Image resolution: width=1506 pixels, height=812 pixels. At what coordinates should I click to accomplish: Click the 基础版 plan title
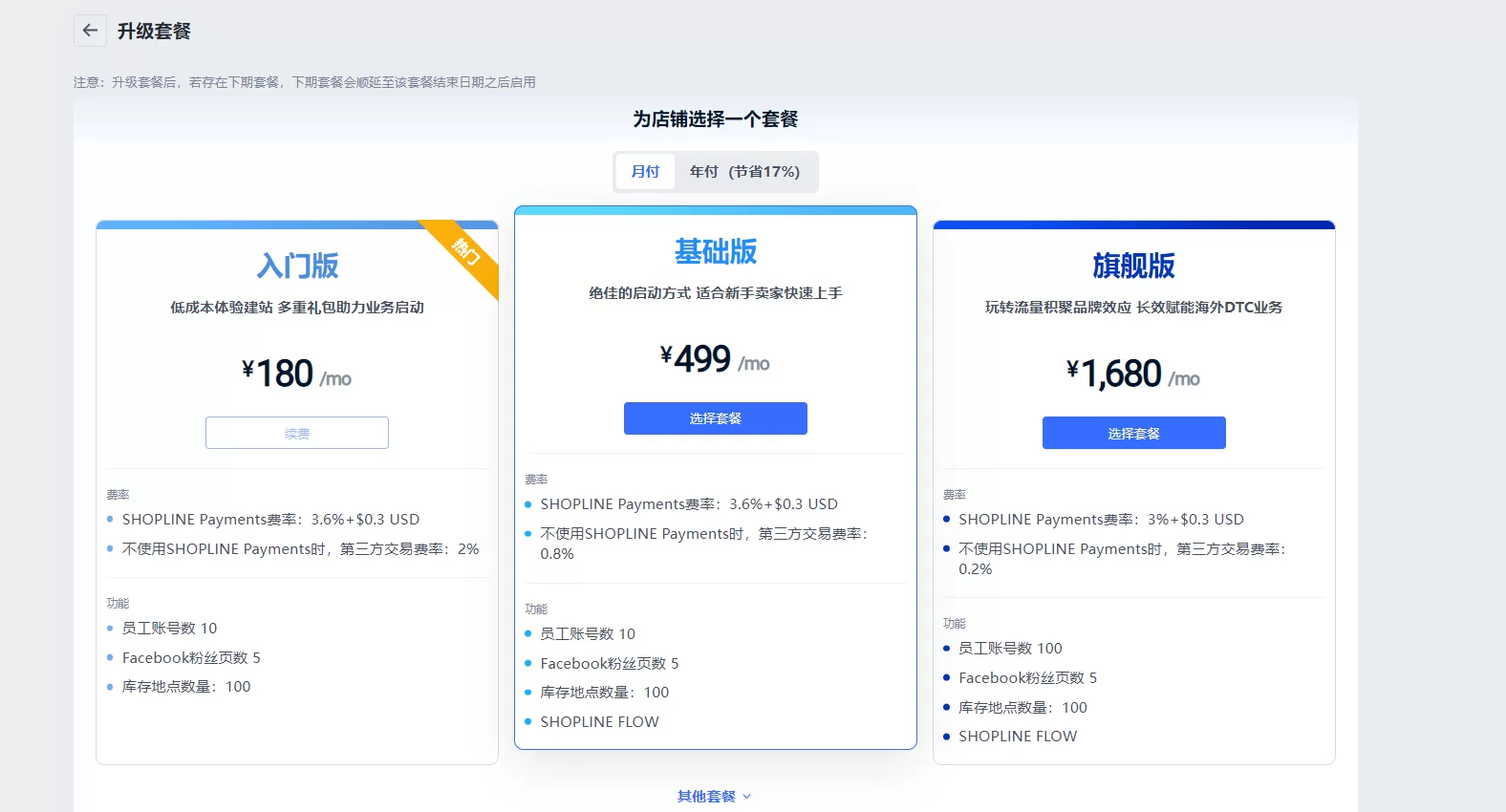[x=715, y=251]
